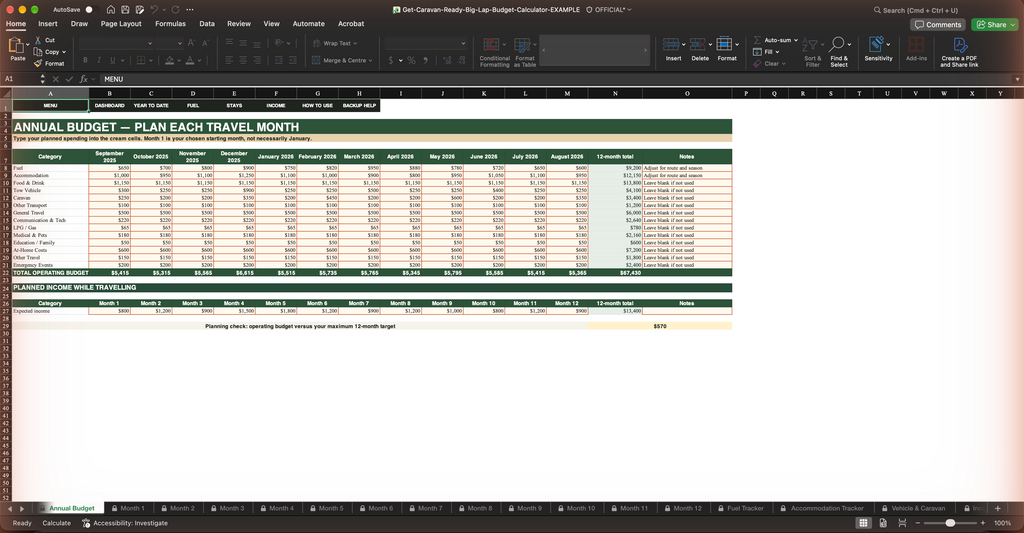Viewport: 1024px width, 533px height.
Task: Click the Sensitivity icon
Action: point(876,44)
